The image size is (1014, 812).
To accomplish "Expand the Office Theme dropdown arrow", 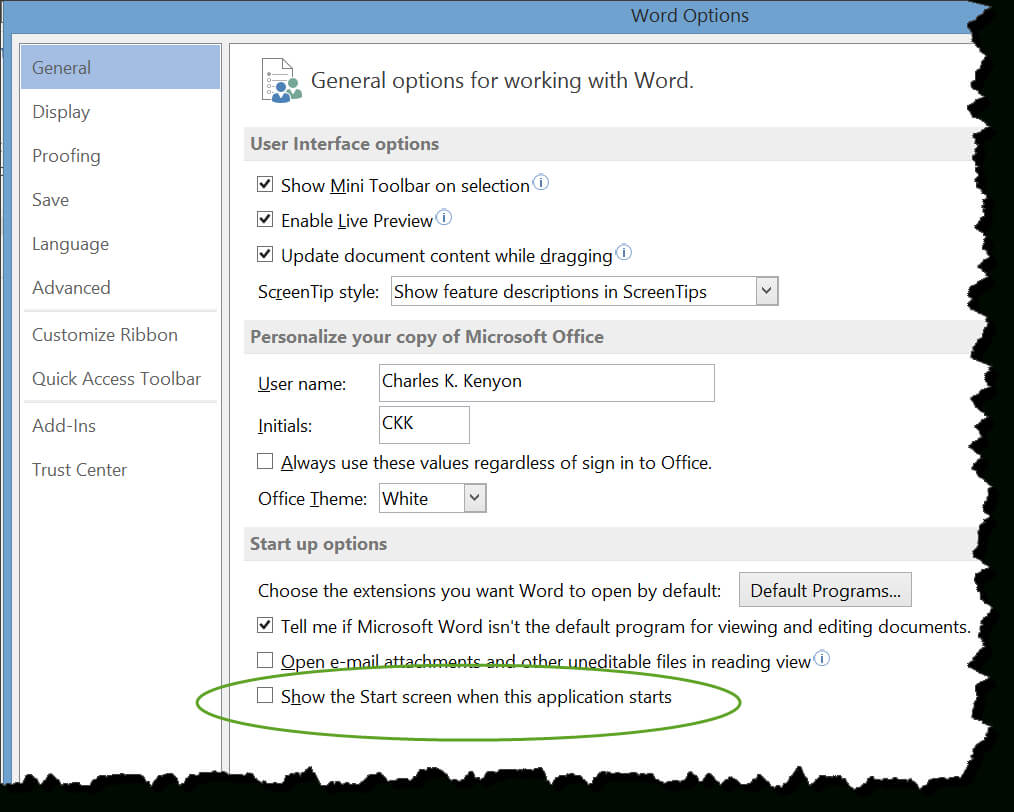I will click(475, 498).
